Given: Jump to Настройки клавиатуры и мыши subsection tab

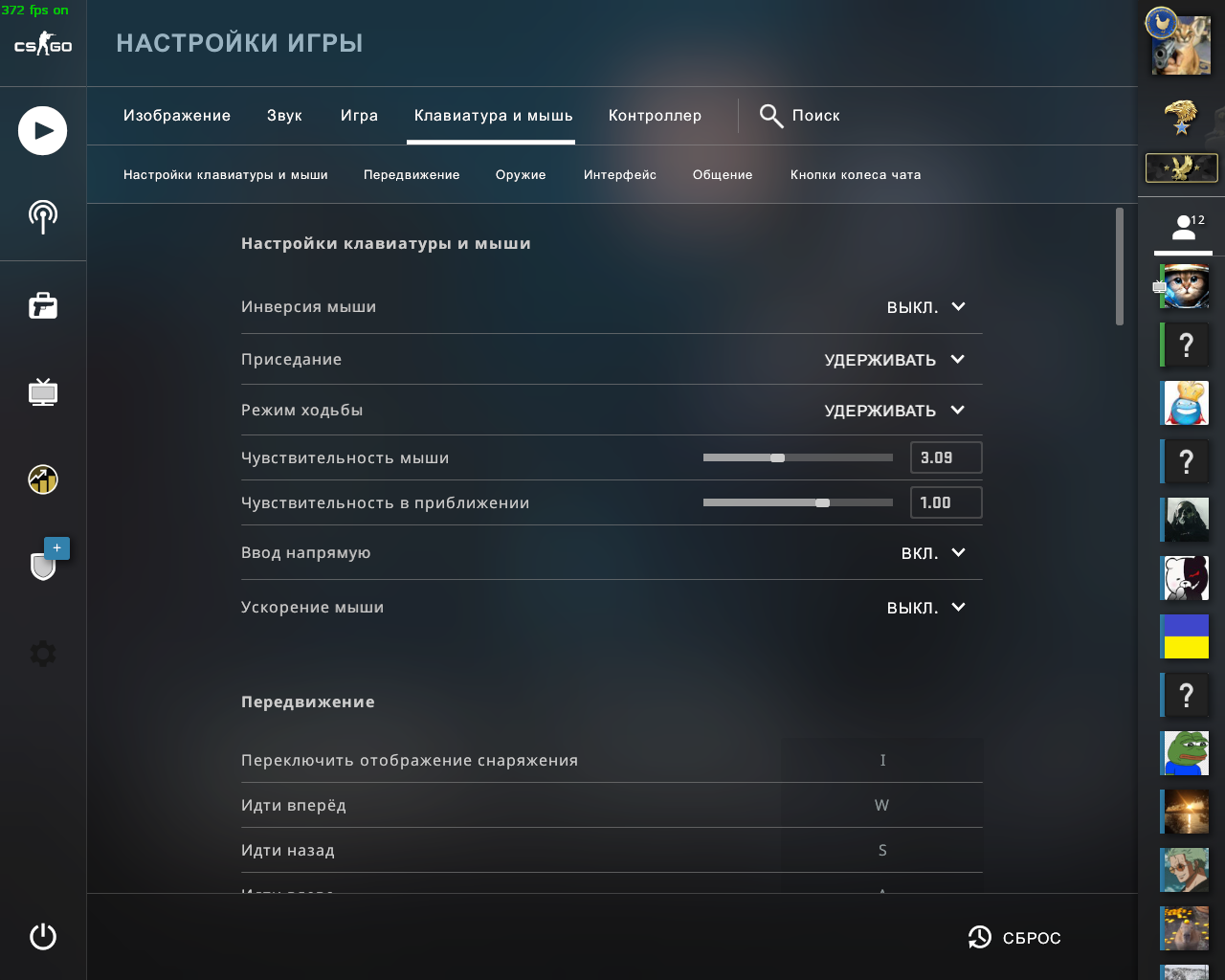Looking at the screenshot, I should pos(226,175).
